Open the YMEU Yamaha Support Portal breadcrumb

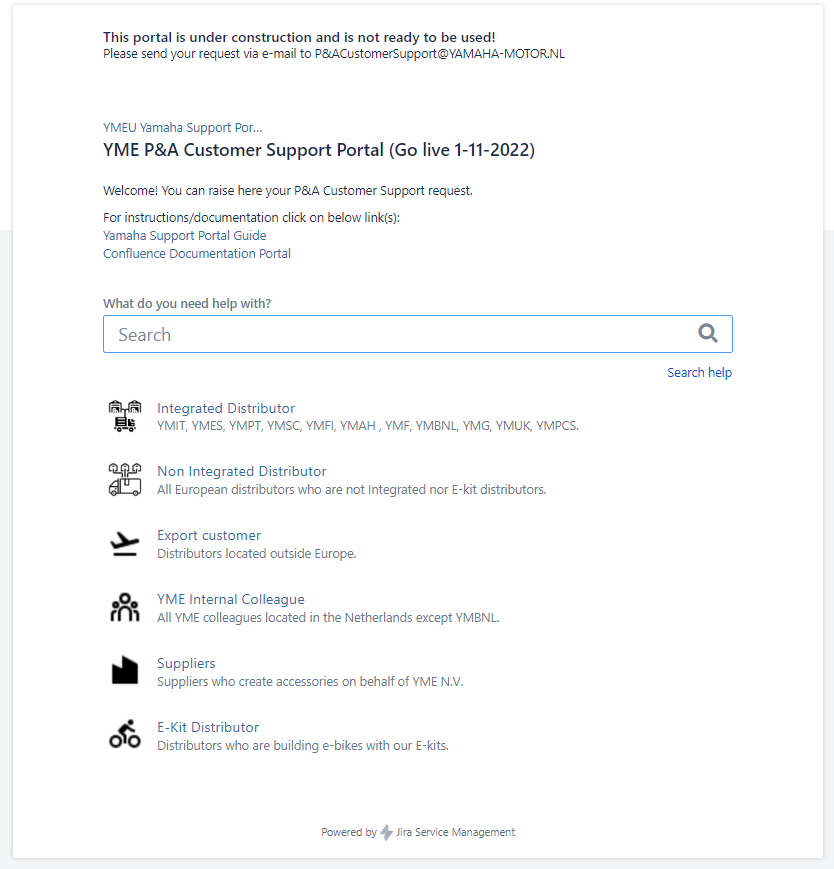click(x=182, y=127)
